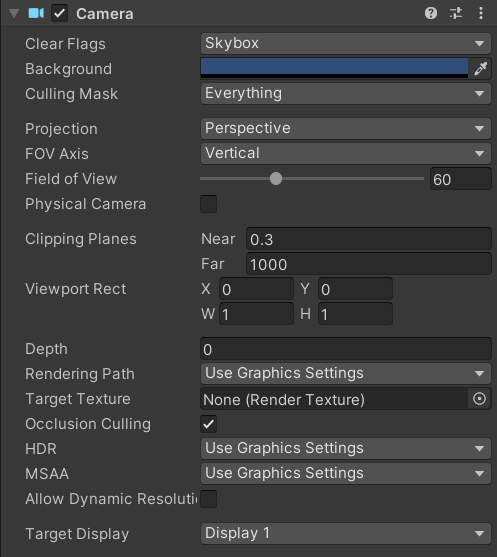This screenshot has height=557, width=497.
Task: Click the Near clipping plane input field
Action: [369, 239]
